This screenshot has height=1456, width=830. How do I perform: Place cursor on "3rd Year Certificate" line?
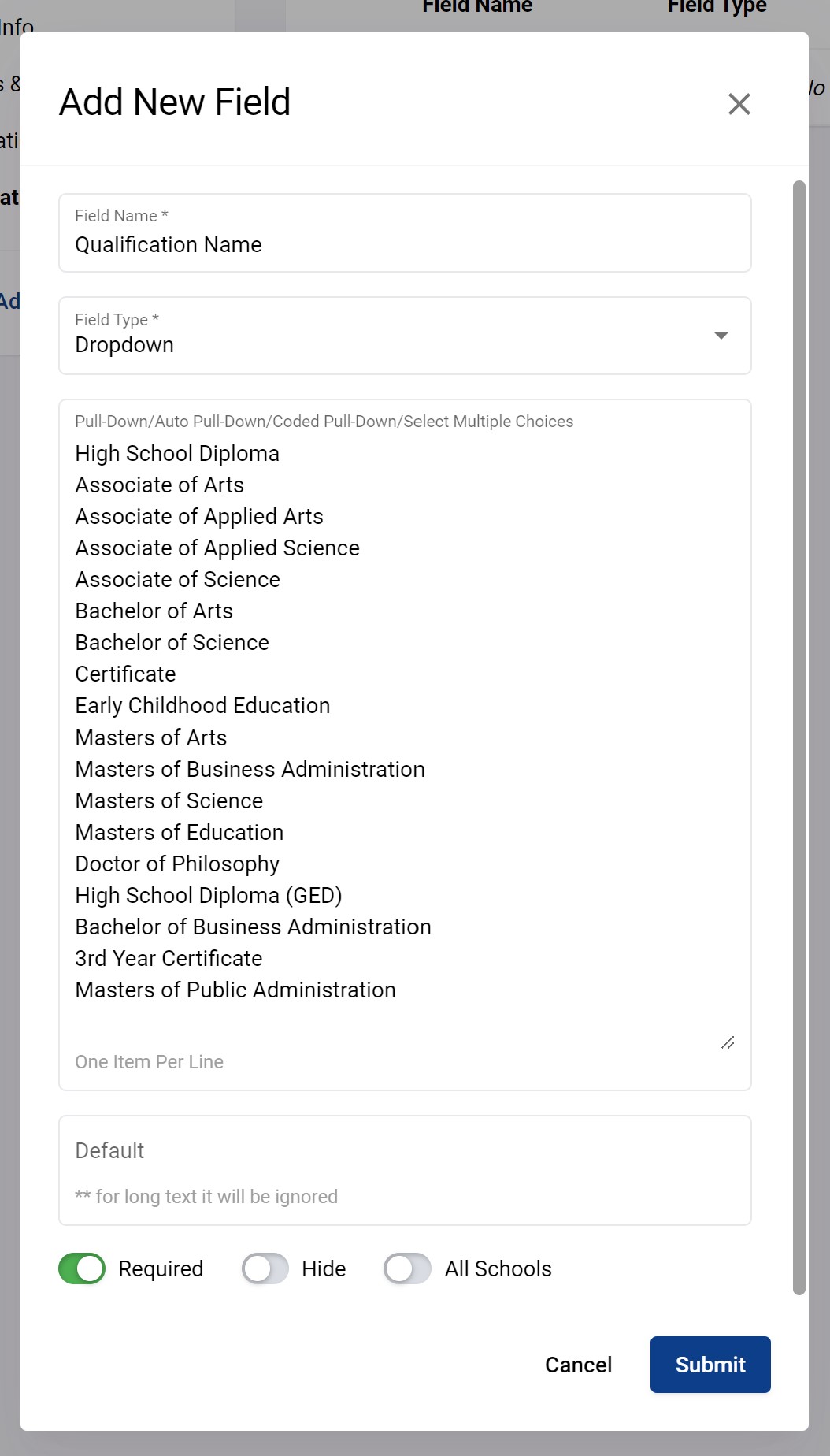coord(169,959)
